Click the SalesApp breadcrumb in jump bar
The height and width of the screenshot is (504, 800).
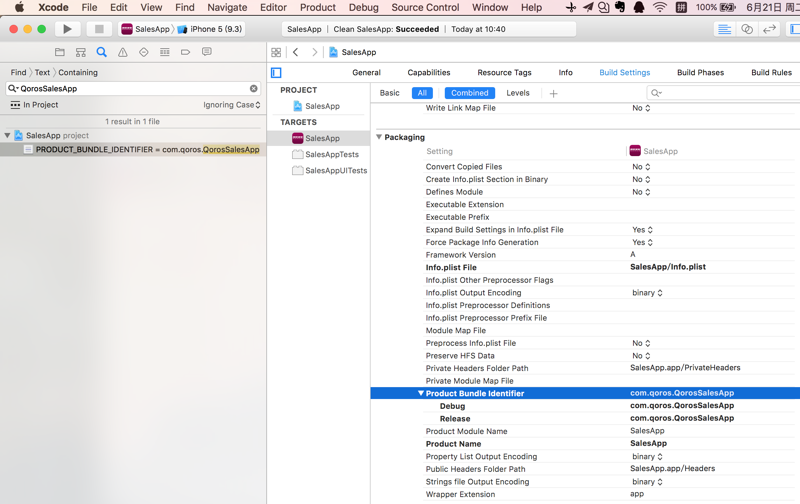(x=353, y=52)
